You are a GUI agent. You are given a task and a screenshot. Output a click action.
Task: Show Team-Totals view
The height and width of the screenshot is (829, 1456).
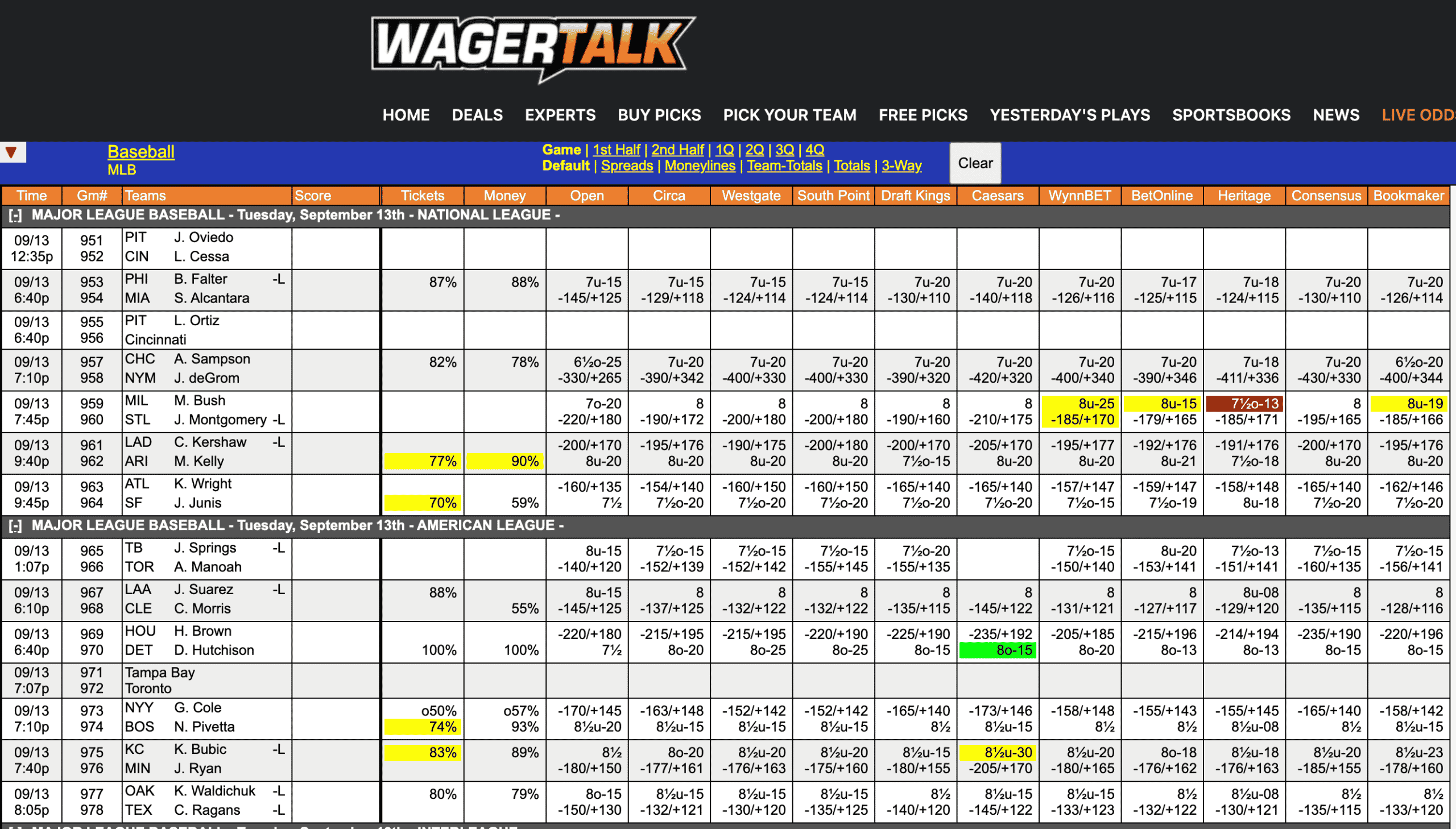[785, 165]
